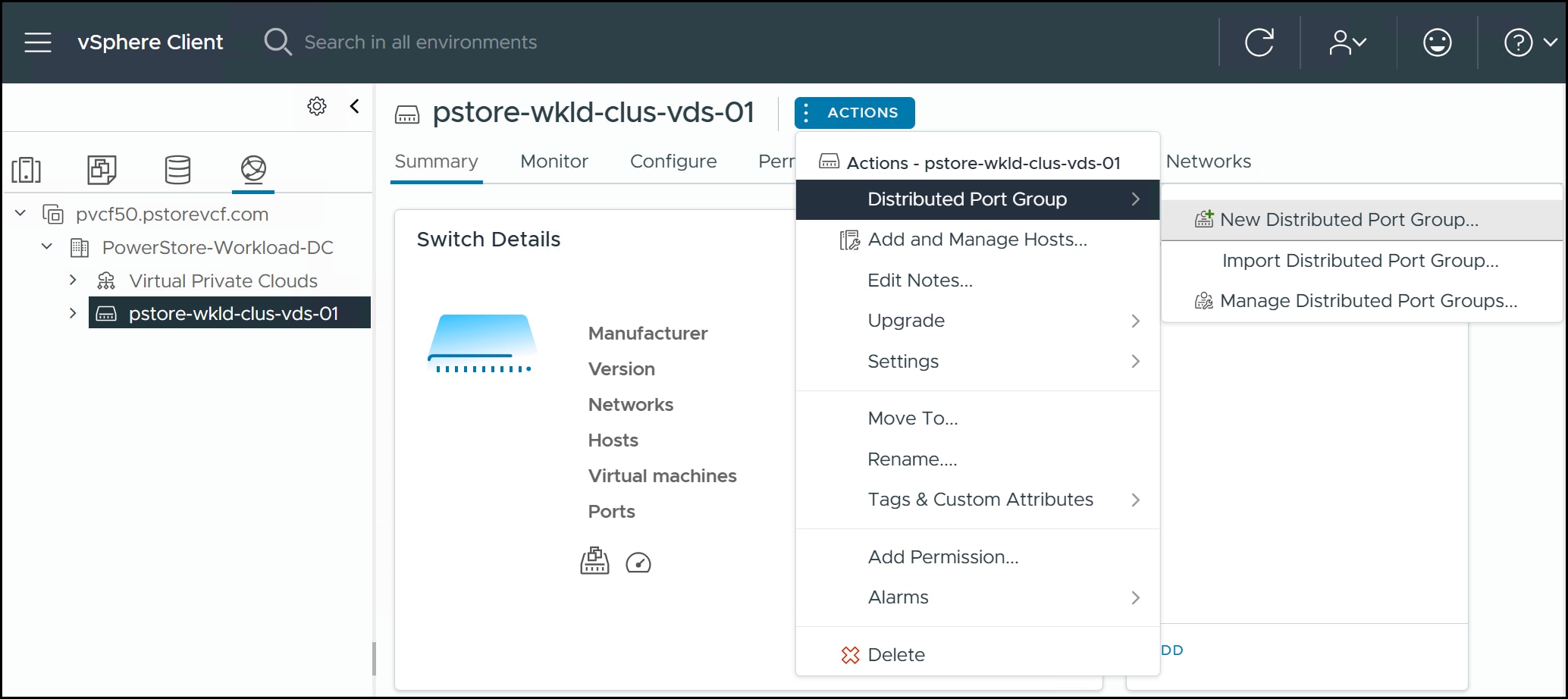
Task: Click the search in all environments field
Action: click(421, 42)
